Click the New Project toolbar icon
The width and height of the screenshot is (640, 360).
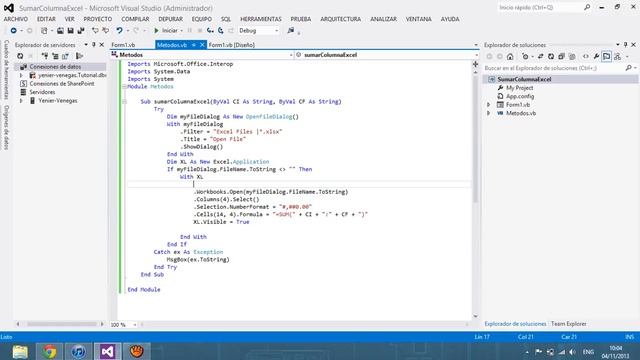click(x=44, y=31)
